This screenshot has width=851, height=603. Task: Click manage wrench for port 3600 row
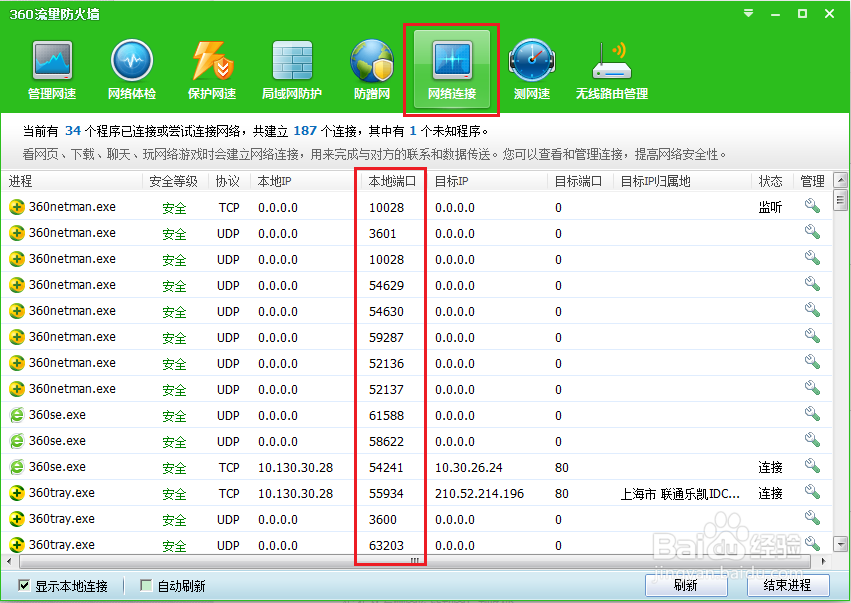click(x=812, y=518)
